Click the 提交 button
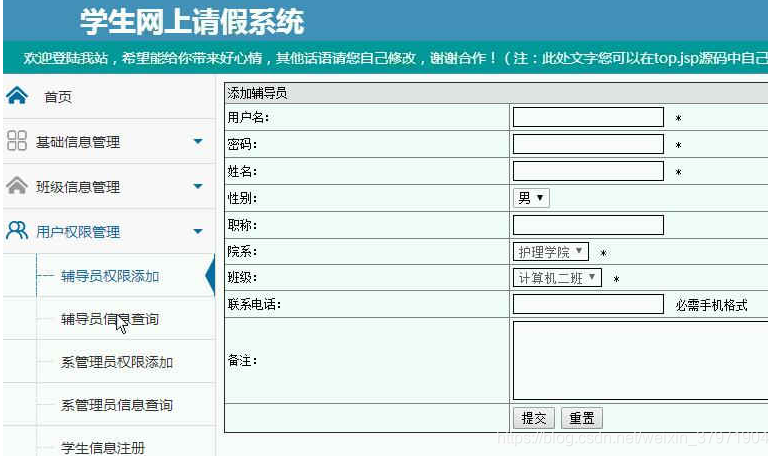778x456 pixels. coord(534,418)
